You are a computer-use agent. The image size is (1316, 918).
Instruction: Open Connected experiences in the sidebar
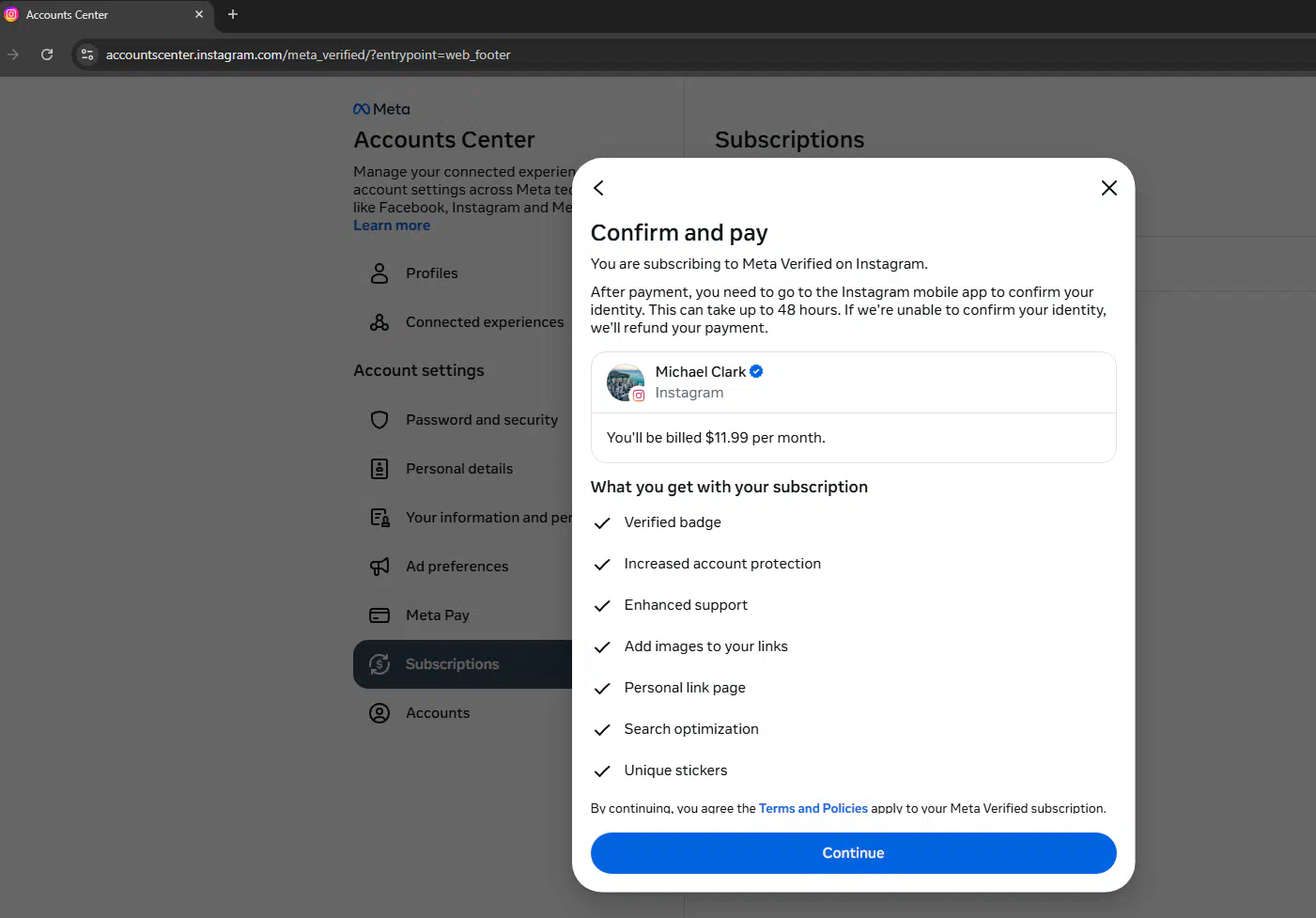(485, 322)
